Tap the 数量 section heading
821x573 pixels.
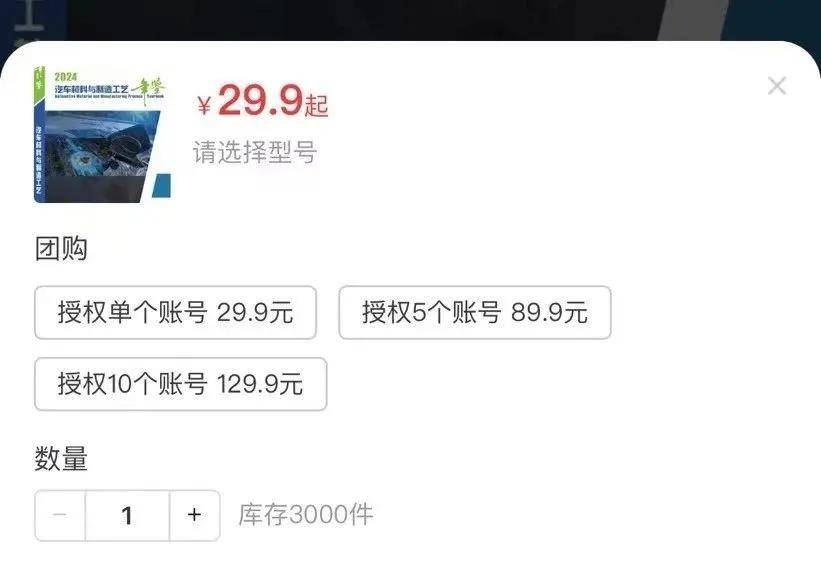[61, 458]
